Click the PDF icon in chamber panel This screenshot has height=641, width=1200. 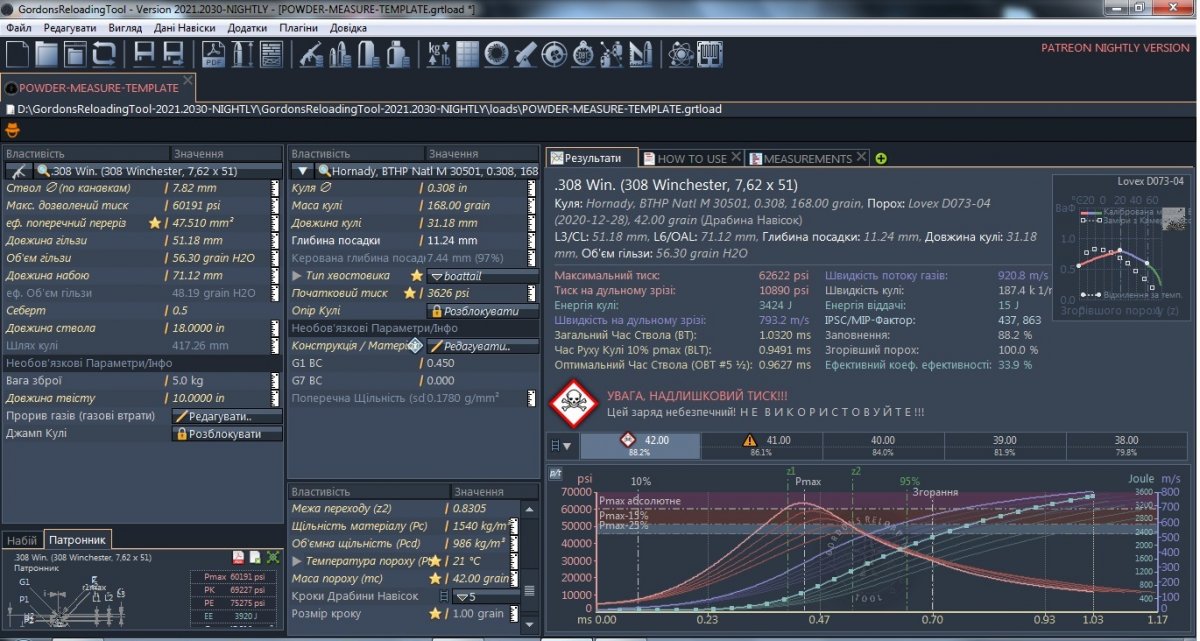coord(239,557)
